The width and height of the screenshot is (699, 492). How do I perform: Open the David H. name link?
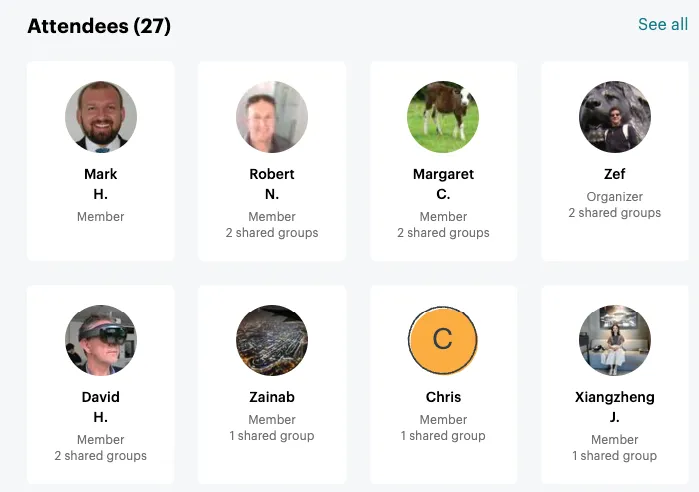click(101, 407)
